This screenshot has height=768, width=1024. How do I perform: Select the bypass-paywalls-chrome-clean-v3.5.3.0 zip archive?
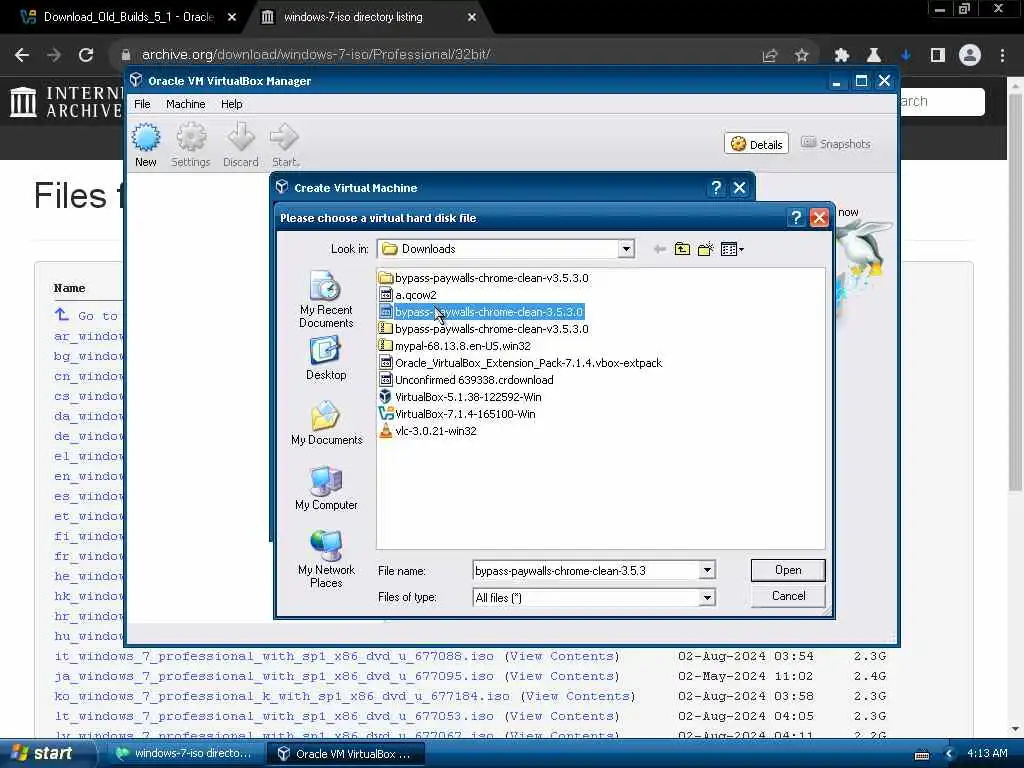[x=484, y=328]
